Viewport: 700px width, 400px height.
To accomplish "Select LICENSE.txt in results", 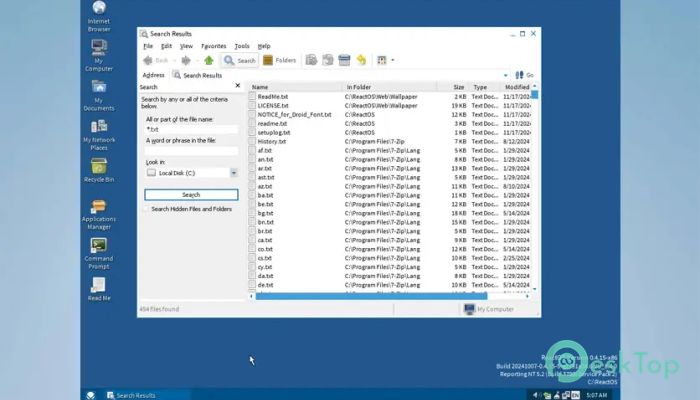I will tap(273, 106).
